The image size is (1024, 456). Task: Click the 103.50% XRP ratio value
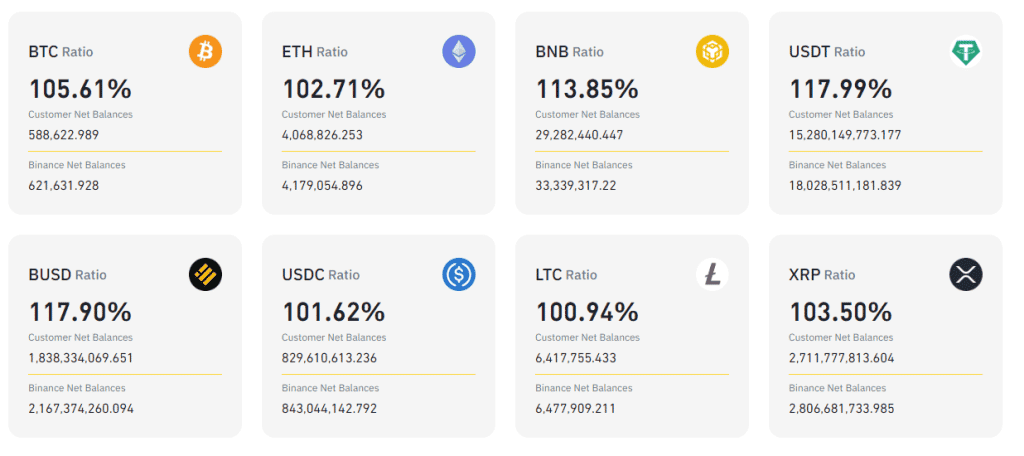point(840,312)
